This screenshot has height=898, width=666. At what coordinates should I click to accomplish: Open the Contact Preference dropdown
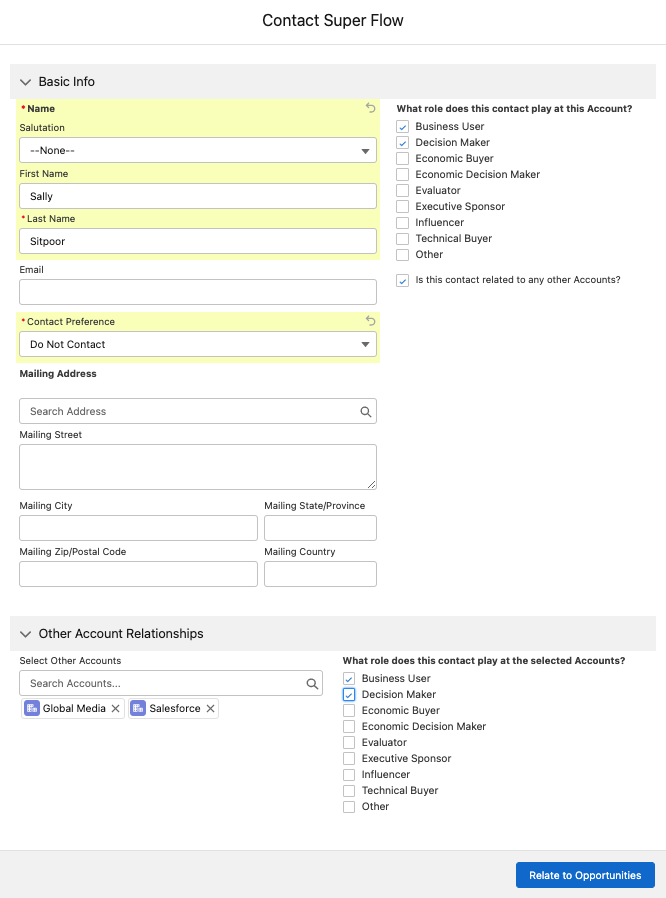click(x=196, y=342)
